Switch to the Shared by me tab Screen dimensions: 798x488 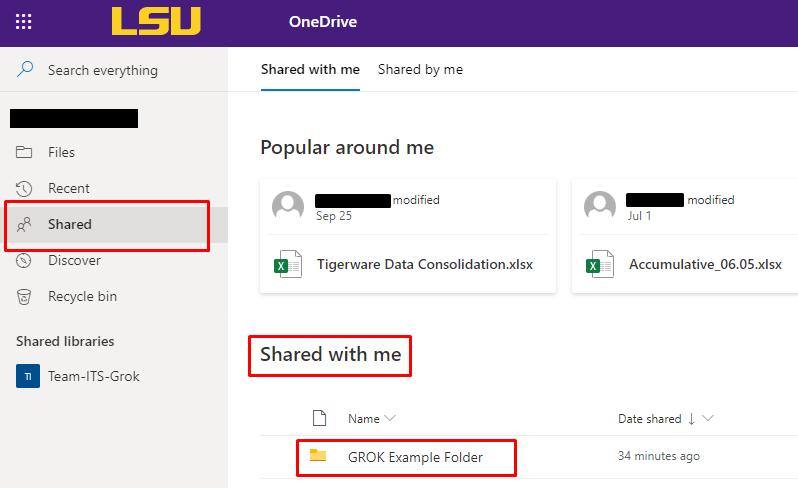[420, 69]
